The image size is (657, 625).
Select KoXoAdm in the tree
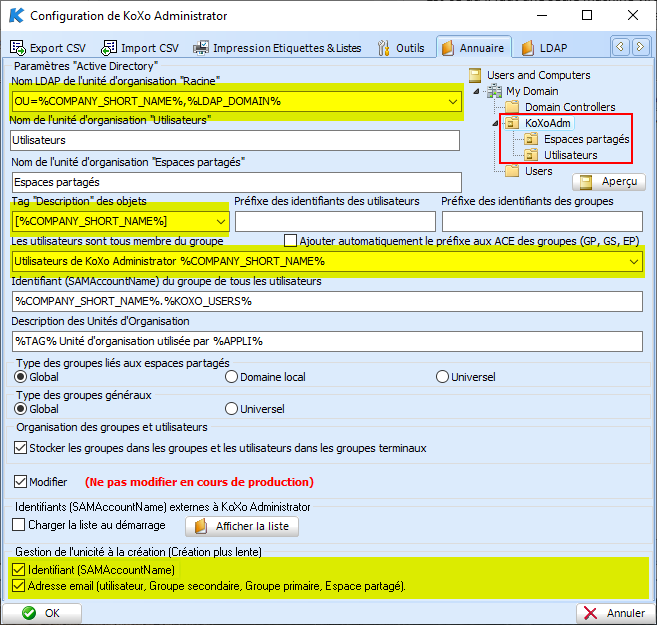point(548,123)
